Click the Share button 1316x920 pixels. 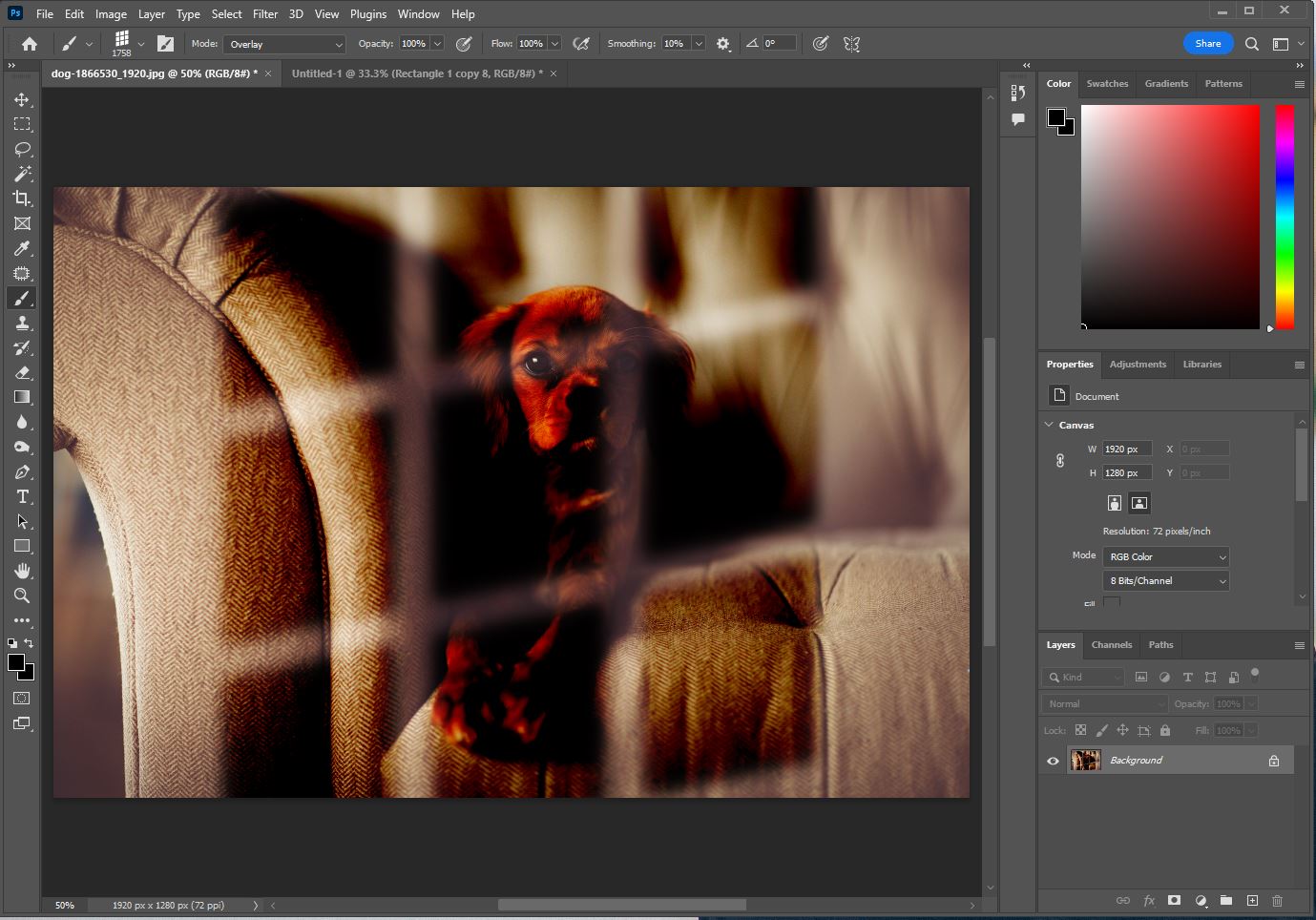click(x=1208, y=43)
